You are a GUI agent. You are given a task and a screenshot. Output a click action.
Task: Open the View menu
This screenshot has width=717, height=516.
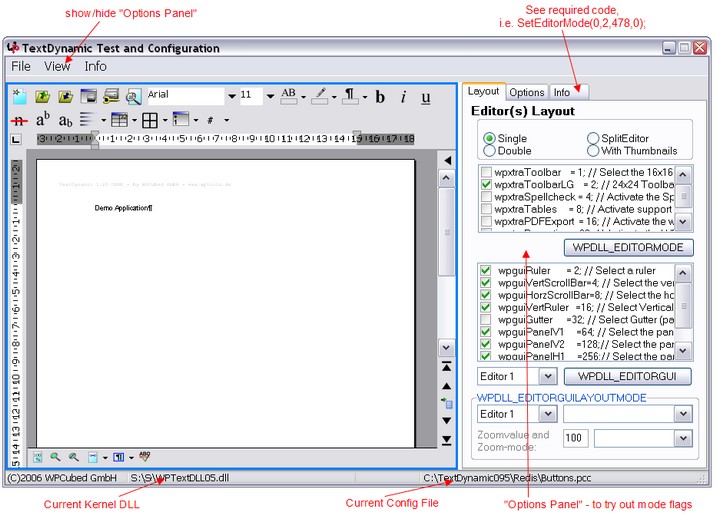click(x=57, y=66)
